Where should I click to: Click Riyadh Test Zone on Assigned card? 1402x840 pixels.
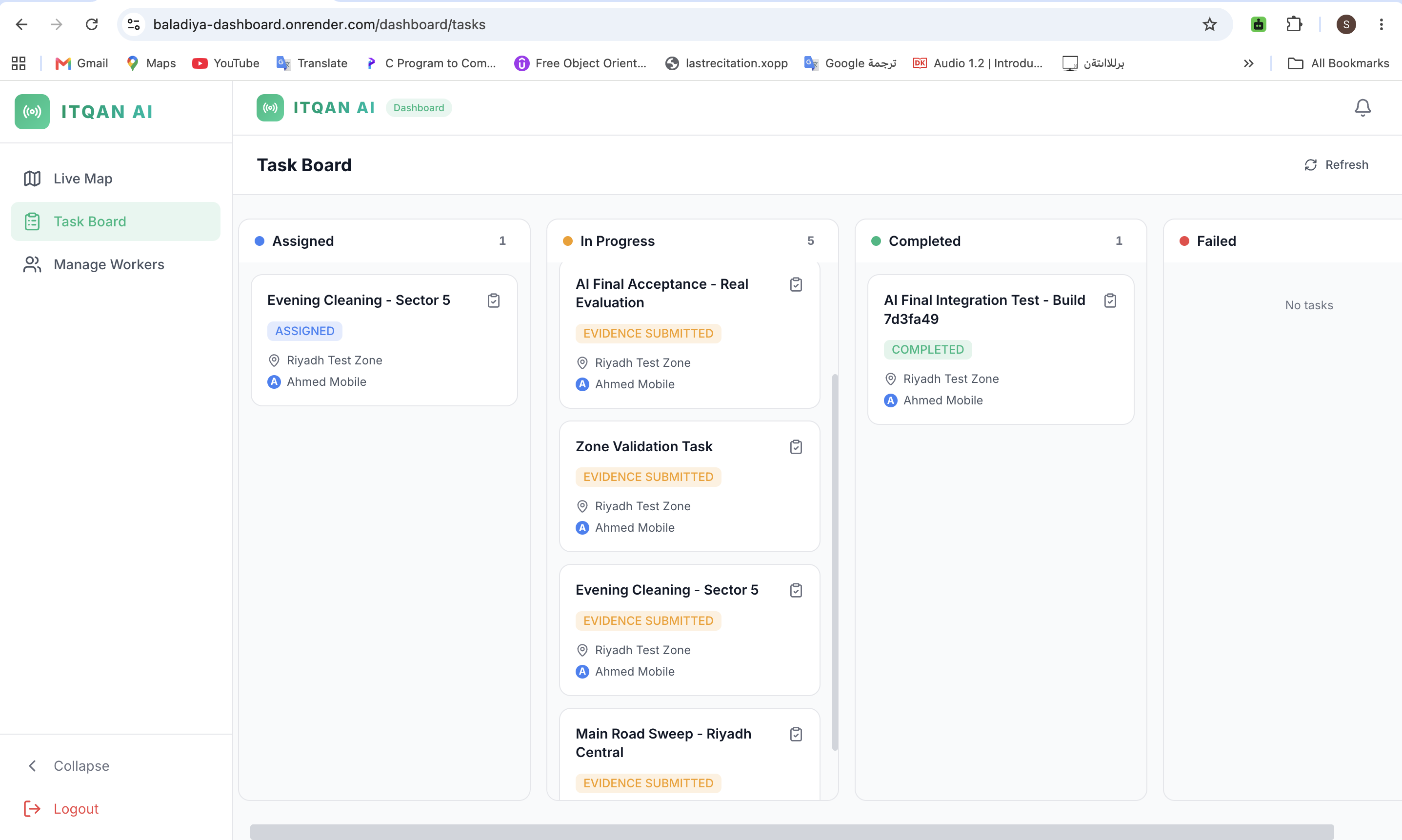(x=335, y=360)
